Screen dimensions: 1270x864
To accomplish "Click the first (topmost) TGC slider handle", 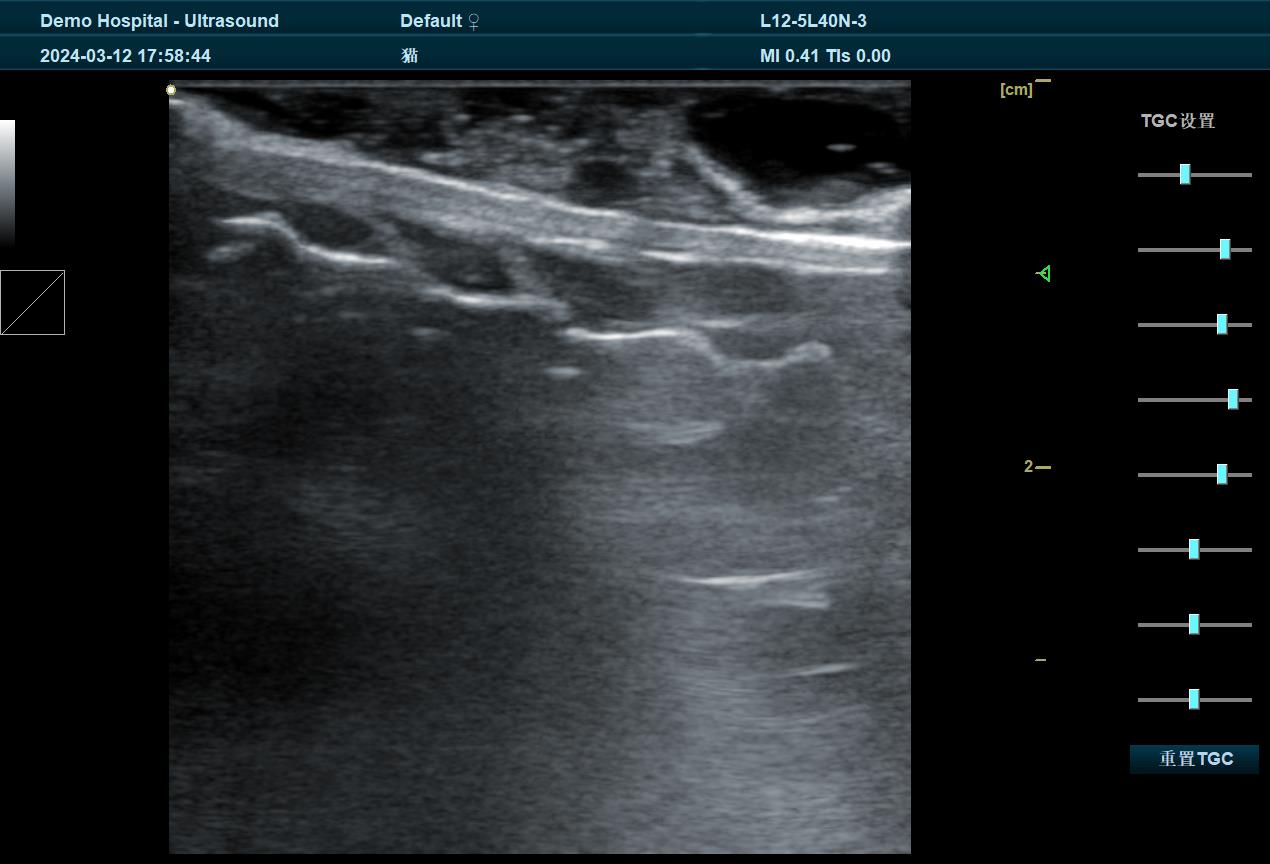I will coord(1185,174).
